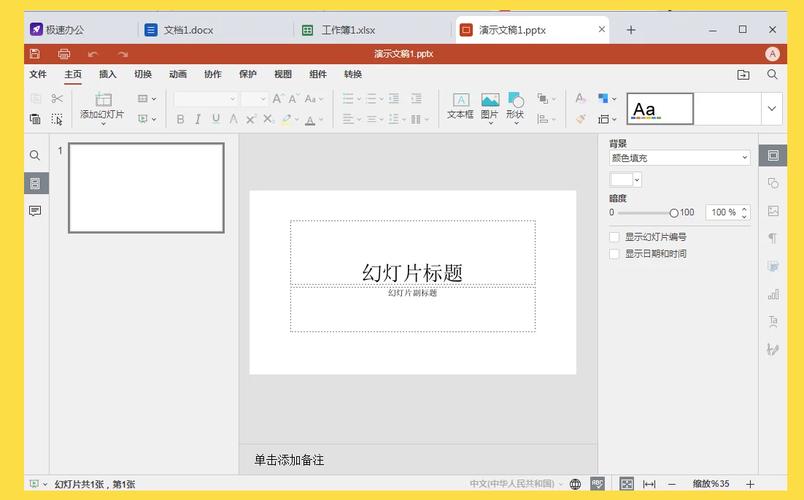This screenshot has width=804, height=500.
Task: Open the slide layout dropdown
Action: tap(147, 98)
